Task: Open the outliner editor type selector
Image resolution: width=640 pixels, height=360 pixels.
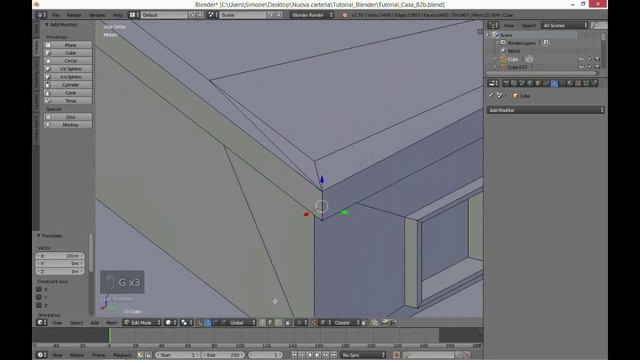Action: [493, 25]
